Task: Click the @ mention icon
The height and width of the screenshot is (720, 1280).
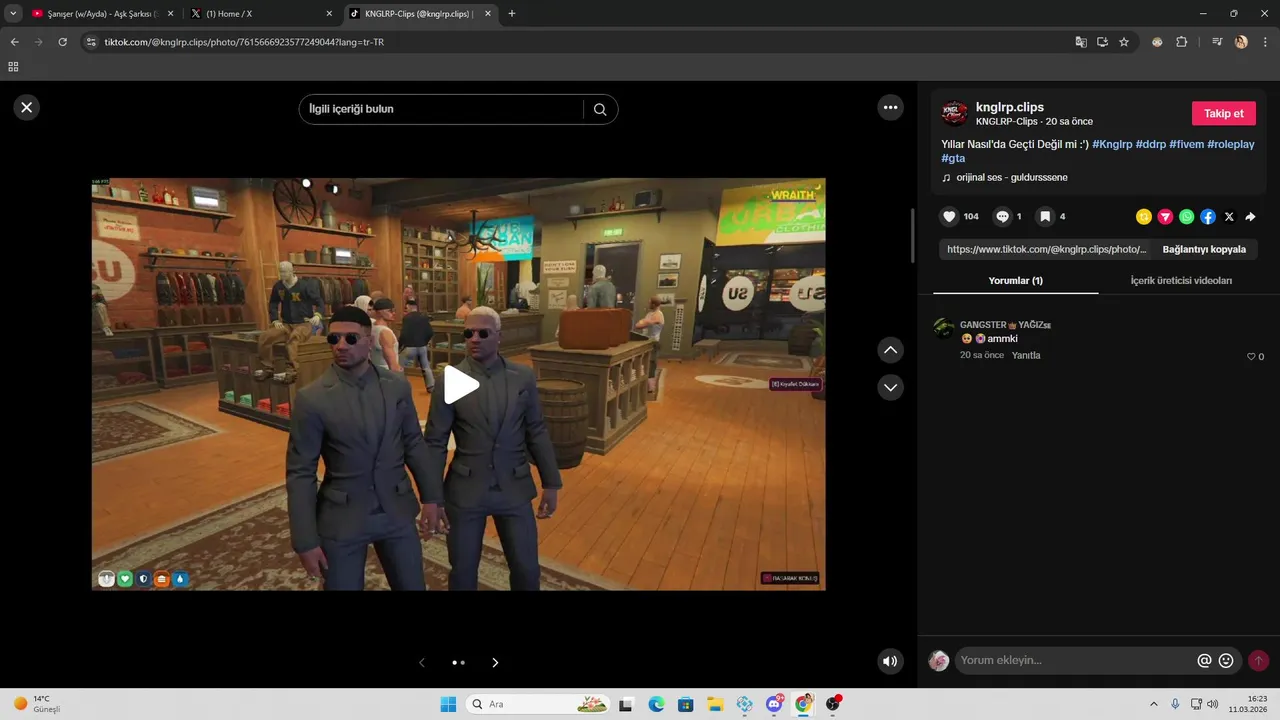Action: 1204,660
